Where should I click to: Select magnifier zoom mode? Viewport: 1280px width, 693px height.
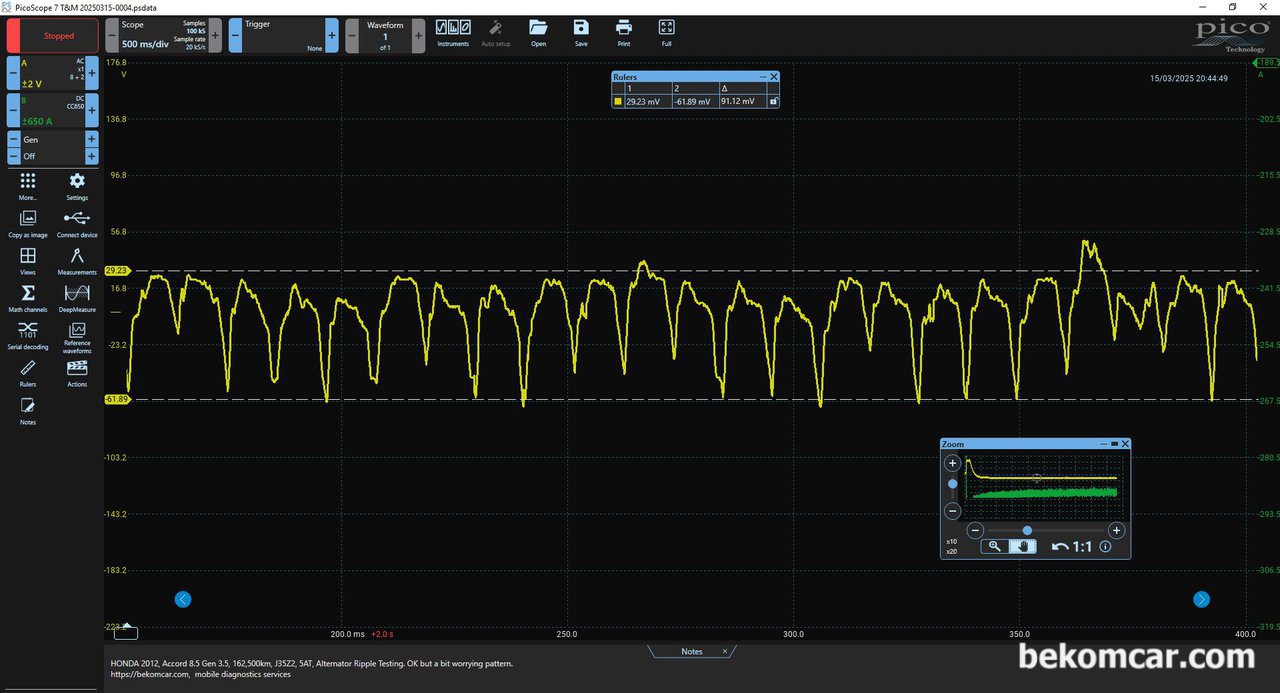(x=994, y=546)
